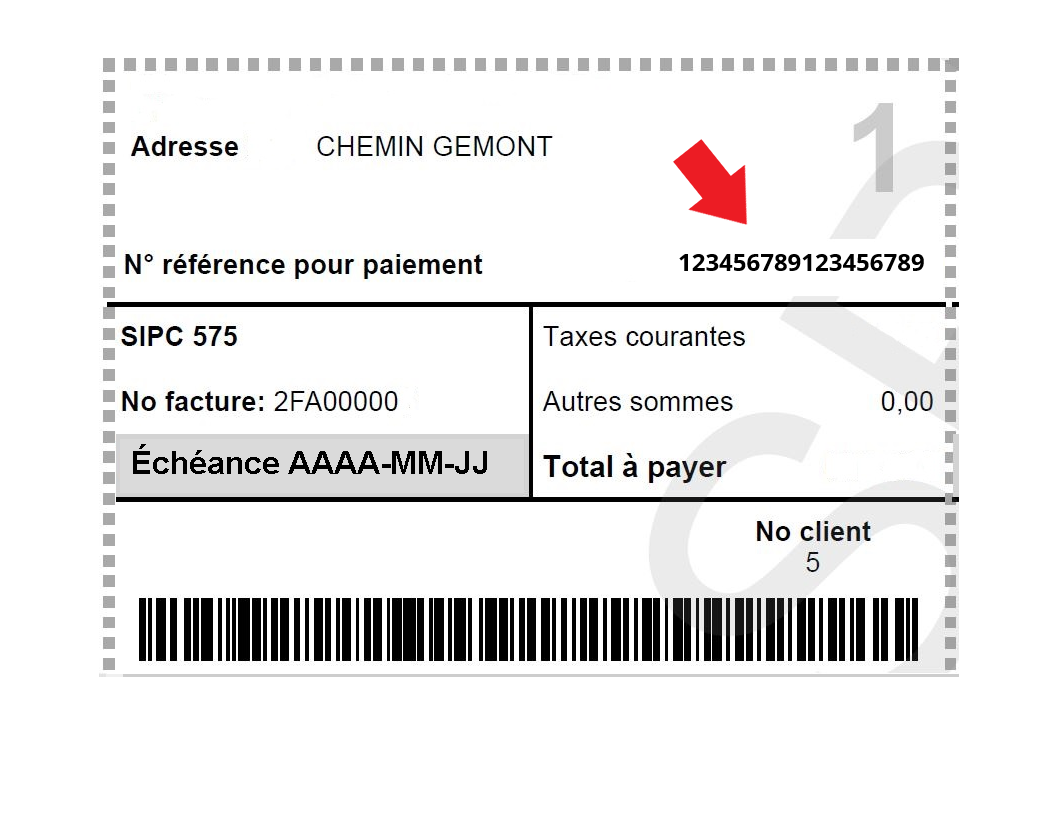The image size is (1056, 816).
Task: Click the client number 5
Action: pos(813,562)
